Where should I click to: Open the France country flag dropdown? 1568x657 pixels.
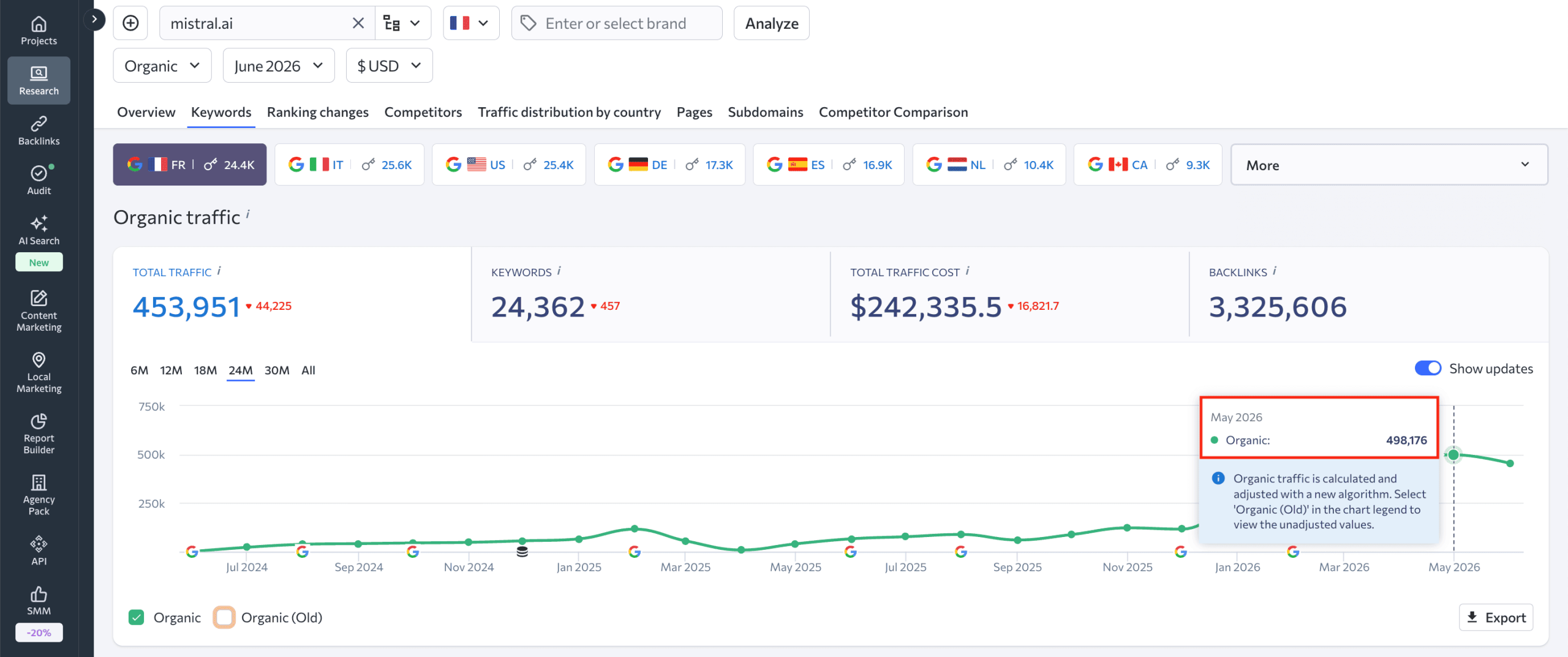click(471, 23)
